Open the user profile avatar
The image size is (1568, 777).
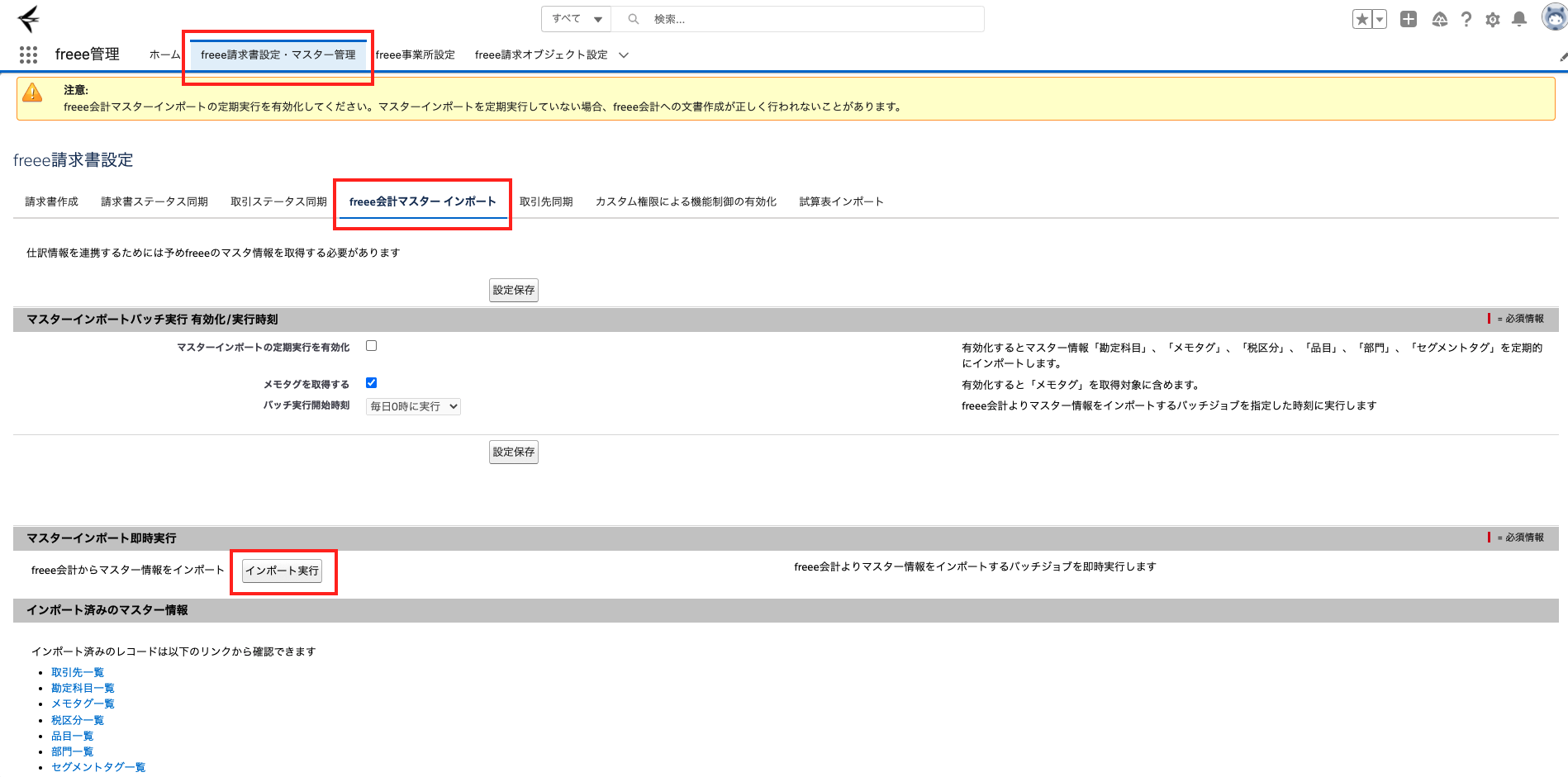tap(1555, 17)
